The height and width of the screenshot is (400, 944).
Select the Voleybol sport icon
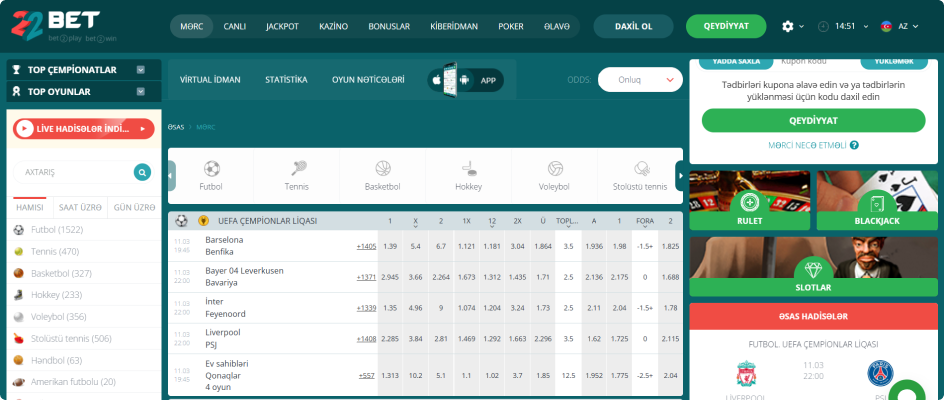pos(555,168)
